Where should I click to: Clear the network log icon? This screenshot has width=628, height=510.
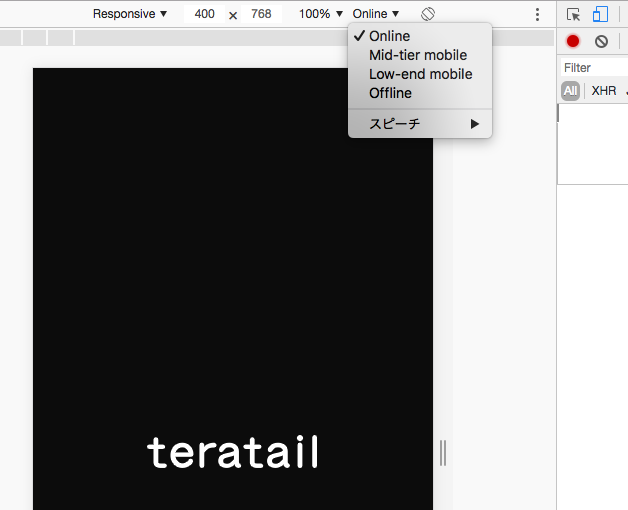[601, 41]
